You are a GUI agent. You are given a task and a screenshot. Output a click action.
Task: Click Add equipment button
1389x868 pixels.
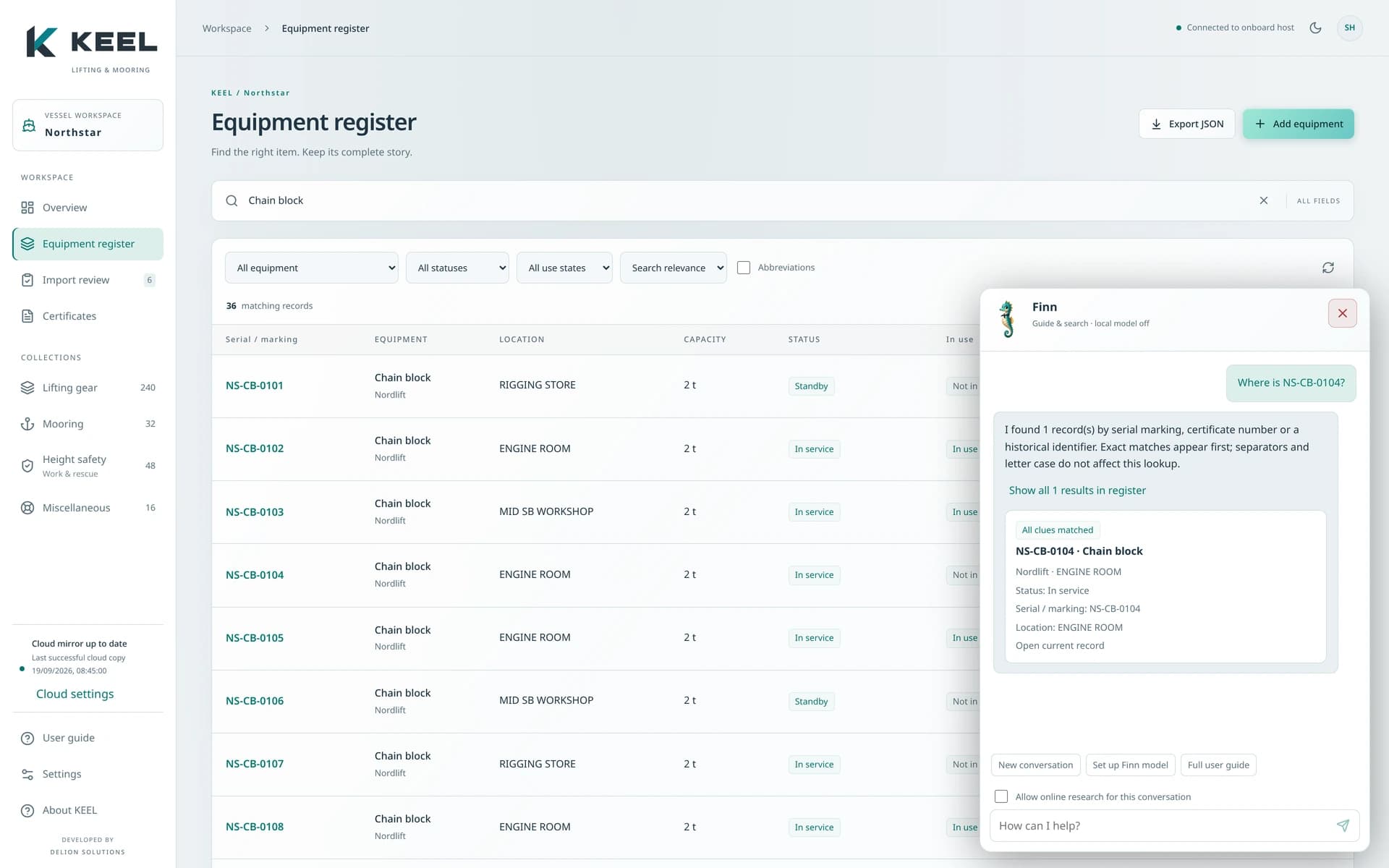tap(1298, 124)
